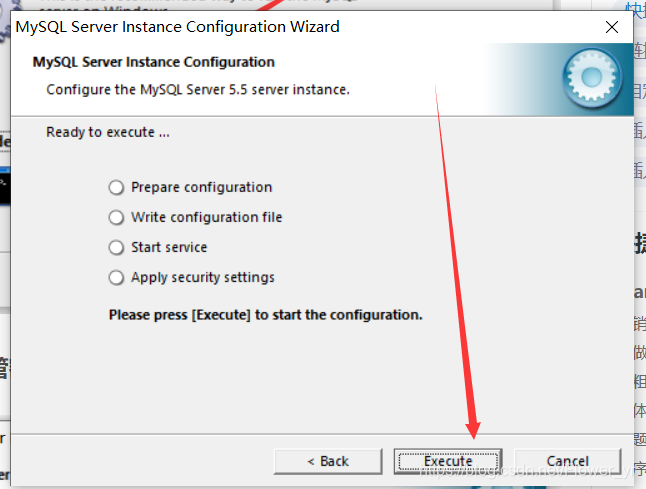Click the wizard window title text
This screenshot has width=646, height=489.
178,27
